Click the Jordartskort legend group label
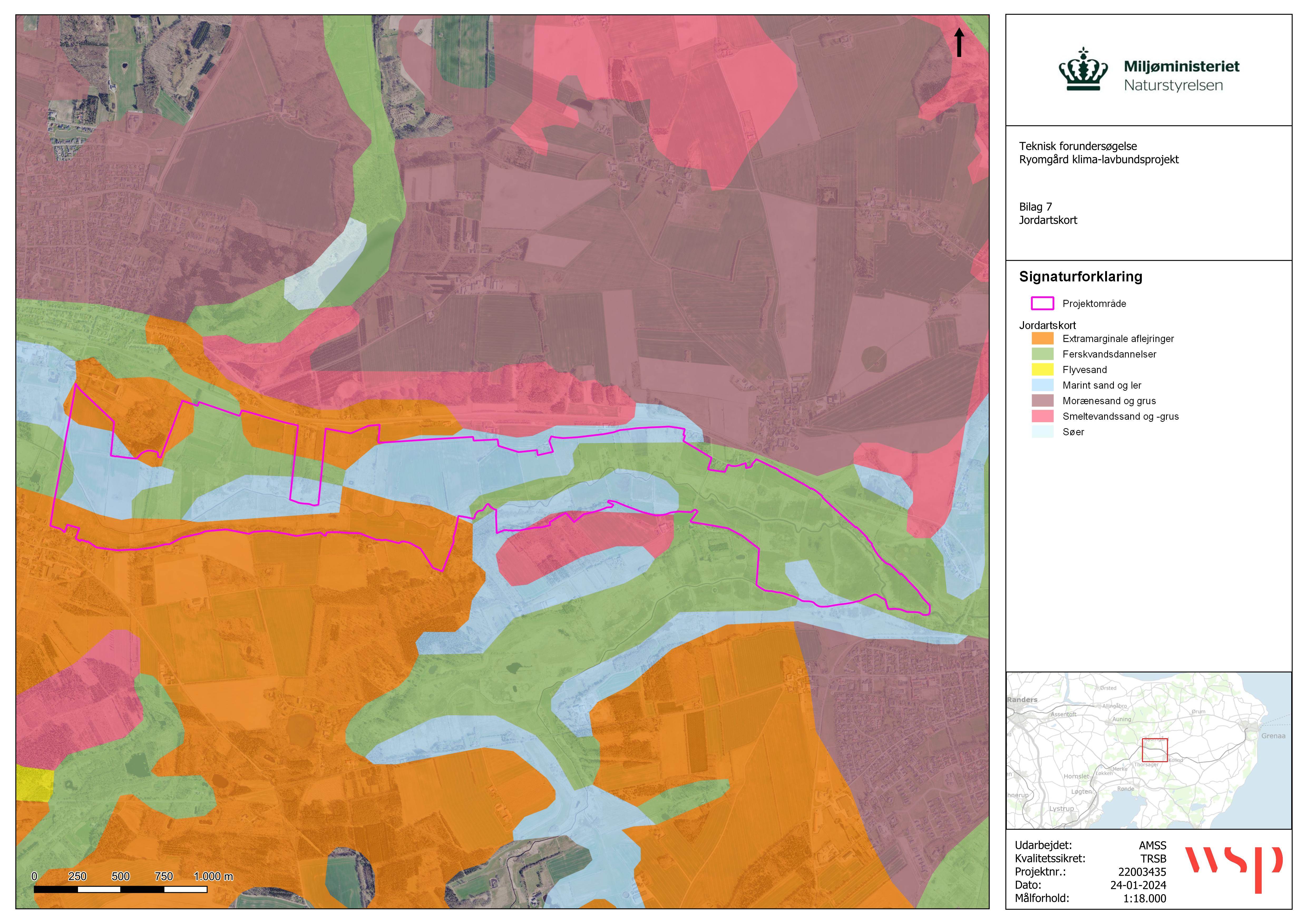This screenshot has width=1307, height=924. coord(1047,325)
